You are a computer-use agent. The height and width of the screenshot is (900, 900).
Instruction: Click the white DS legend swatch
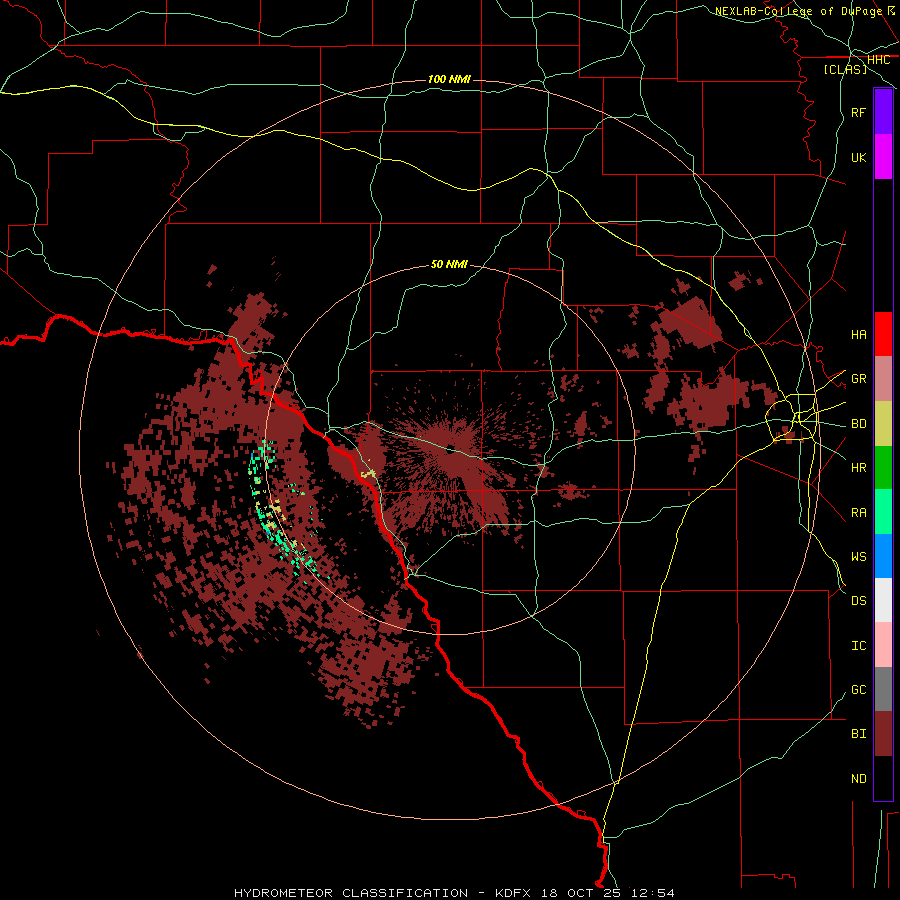point(883,600)
